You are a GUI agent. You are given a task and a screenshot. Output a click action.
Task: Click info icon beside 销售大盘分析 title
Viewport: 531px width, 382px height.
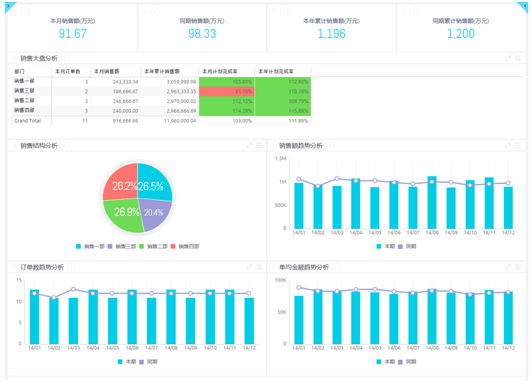[65, 58]
